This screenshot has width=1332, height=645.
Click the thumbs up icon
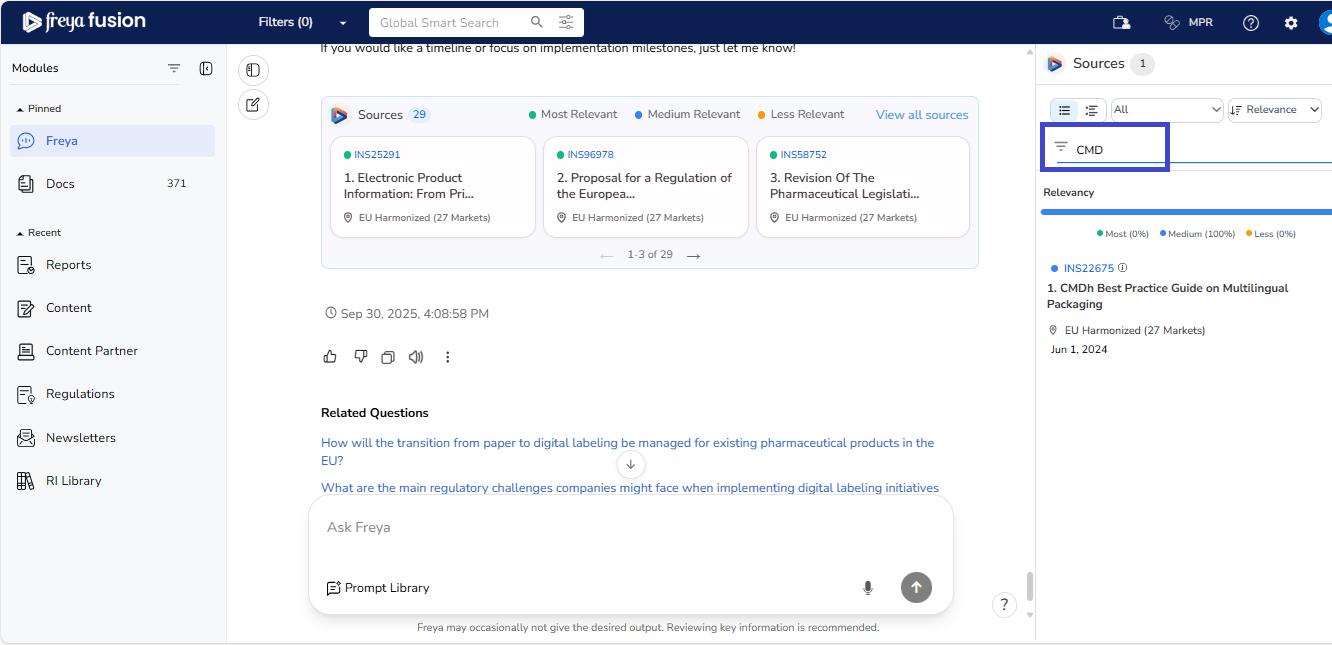[x=330, y=357]
